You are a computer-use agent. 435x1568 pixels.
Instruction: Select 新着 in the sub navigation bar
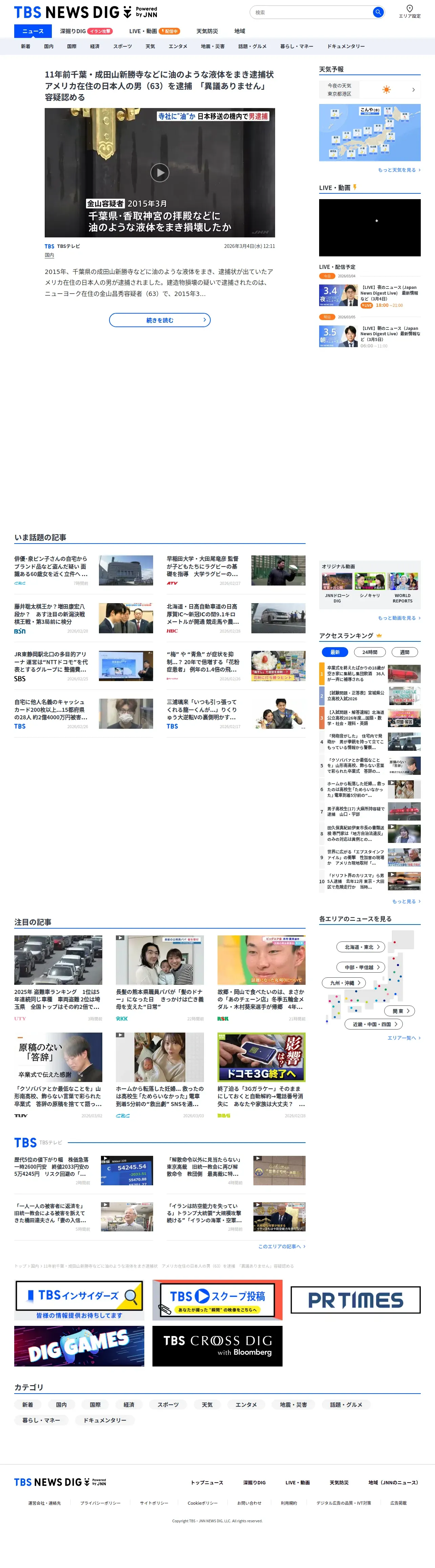[x=26, y=46]
